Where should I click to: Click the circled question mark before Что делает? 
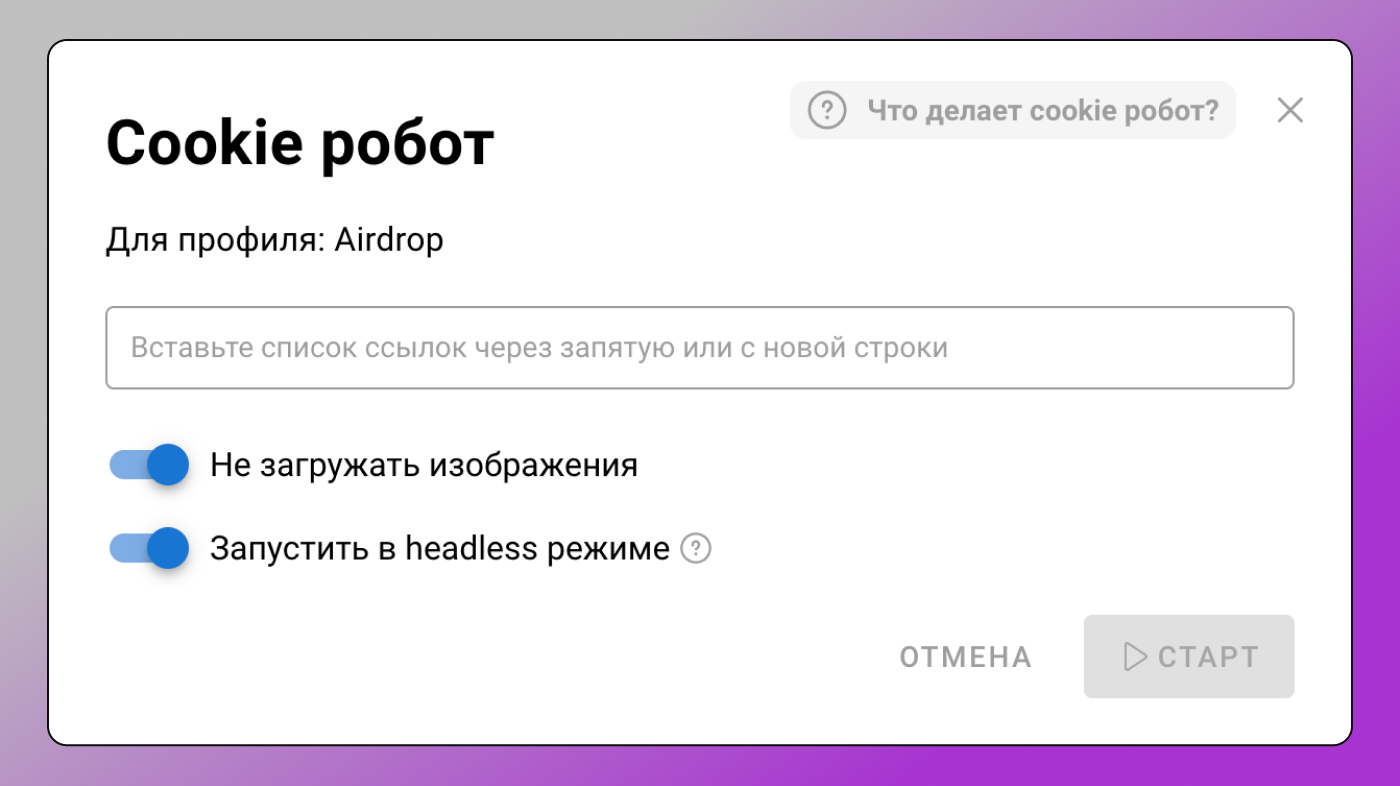827,110
